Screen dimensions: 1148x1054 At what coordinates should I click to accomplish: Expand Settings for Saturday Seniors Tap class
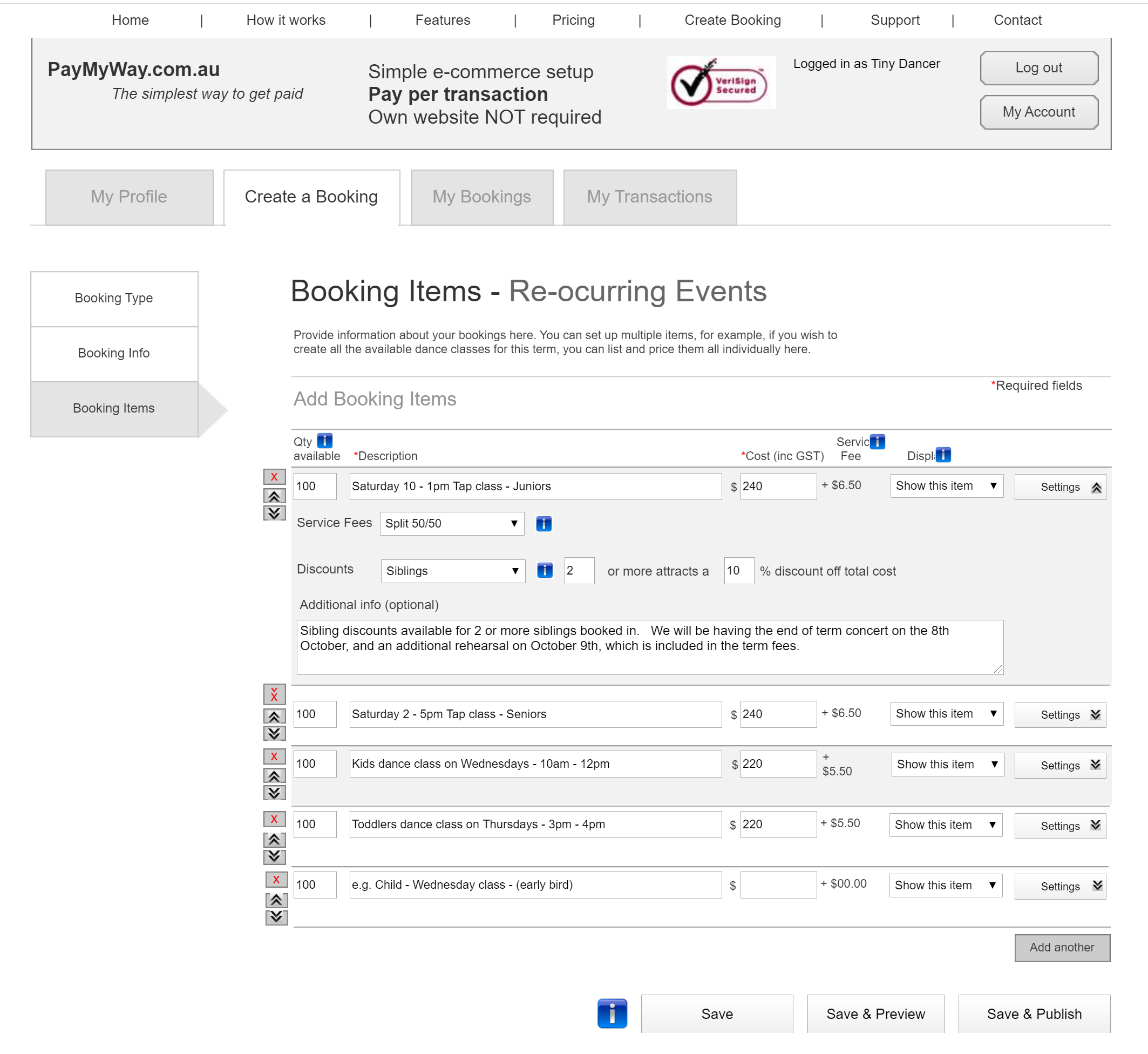(x=1059, y=715)
